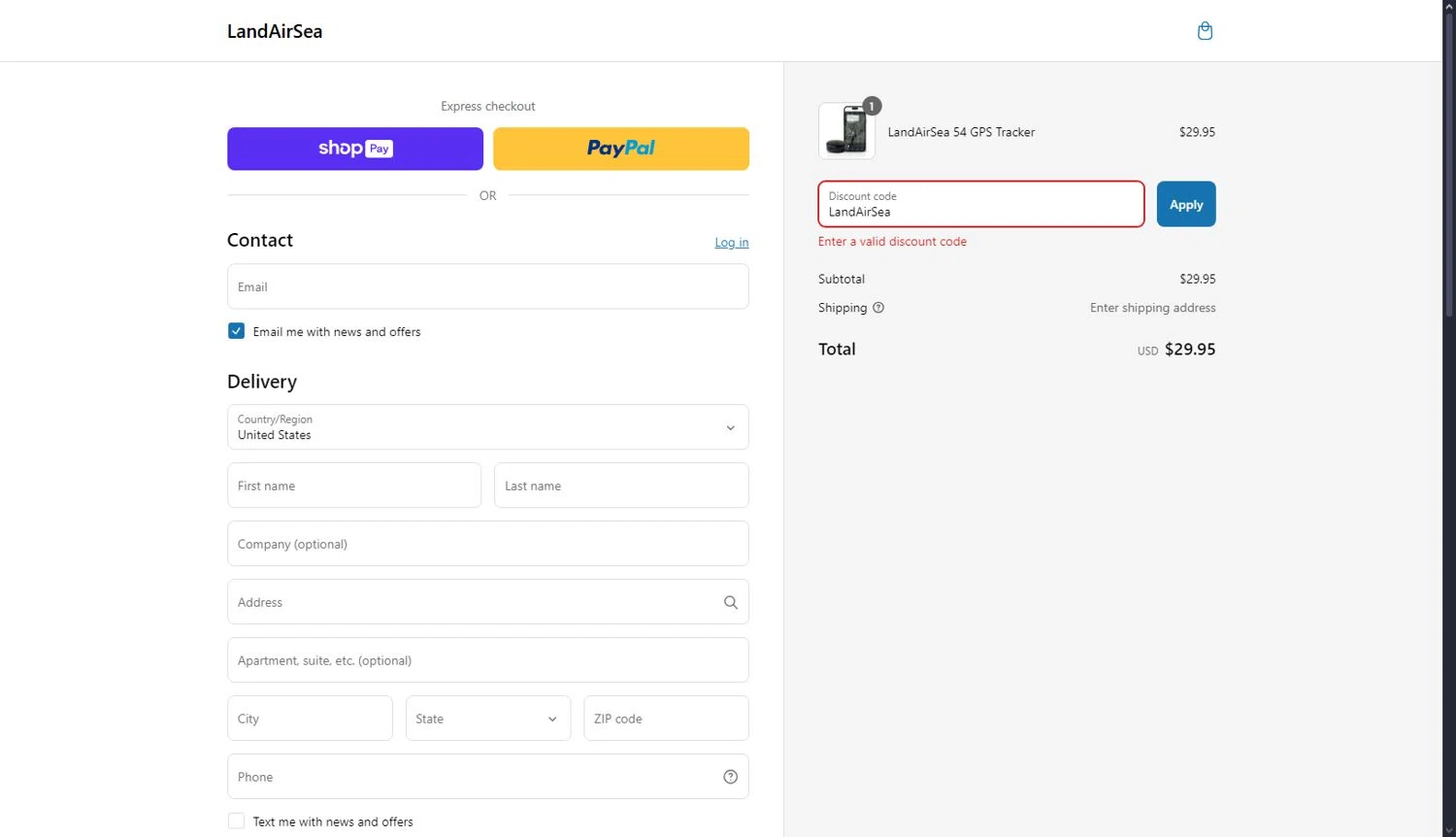Click the 'Enter shipping address' text
This screenshot has height=837, width=1456.
click(x=1152, y=308)
